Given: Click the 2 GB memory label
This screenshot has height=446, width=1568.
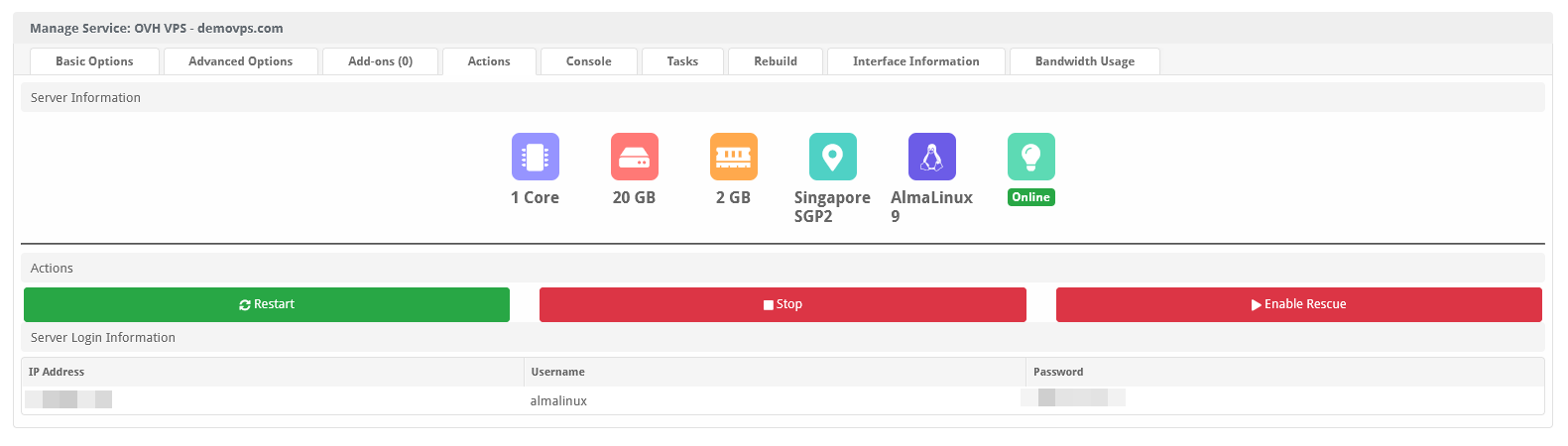Looking at the screenshot, I should pos(734,198).
